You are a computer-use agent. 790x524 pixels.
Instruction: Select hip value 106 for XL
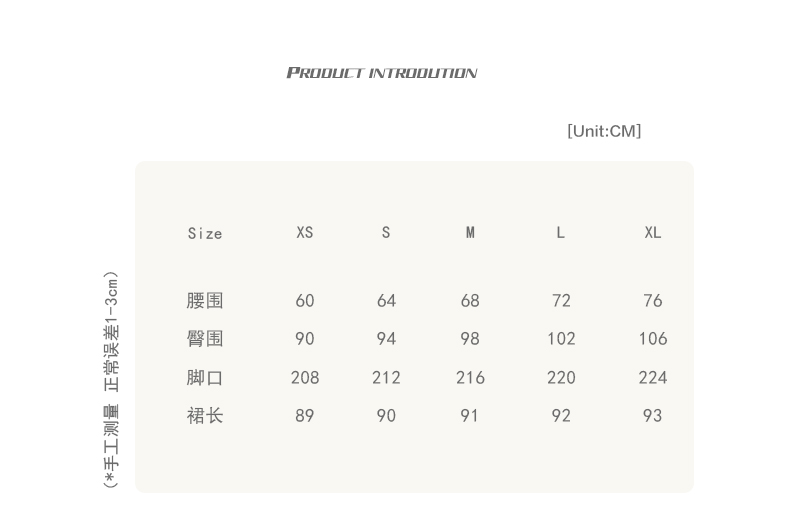click(x=653, y=339)
